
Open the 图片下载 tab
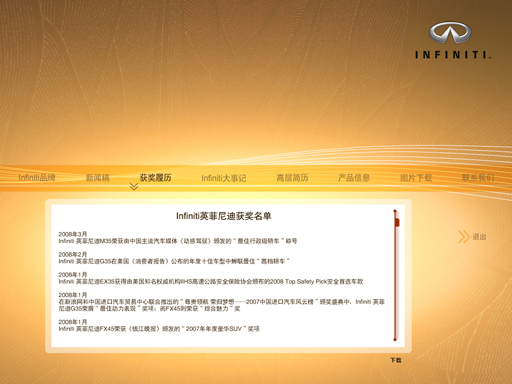[x=416, y=178]
